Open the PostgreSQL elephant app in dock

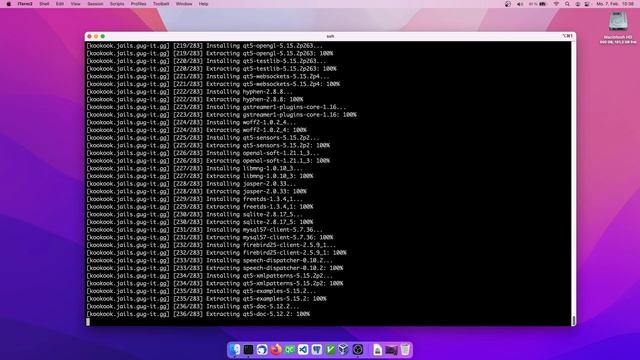pyautogui.click(x=317, y=350)
